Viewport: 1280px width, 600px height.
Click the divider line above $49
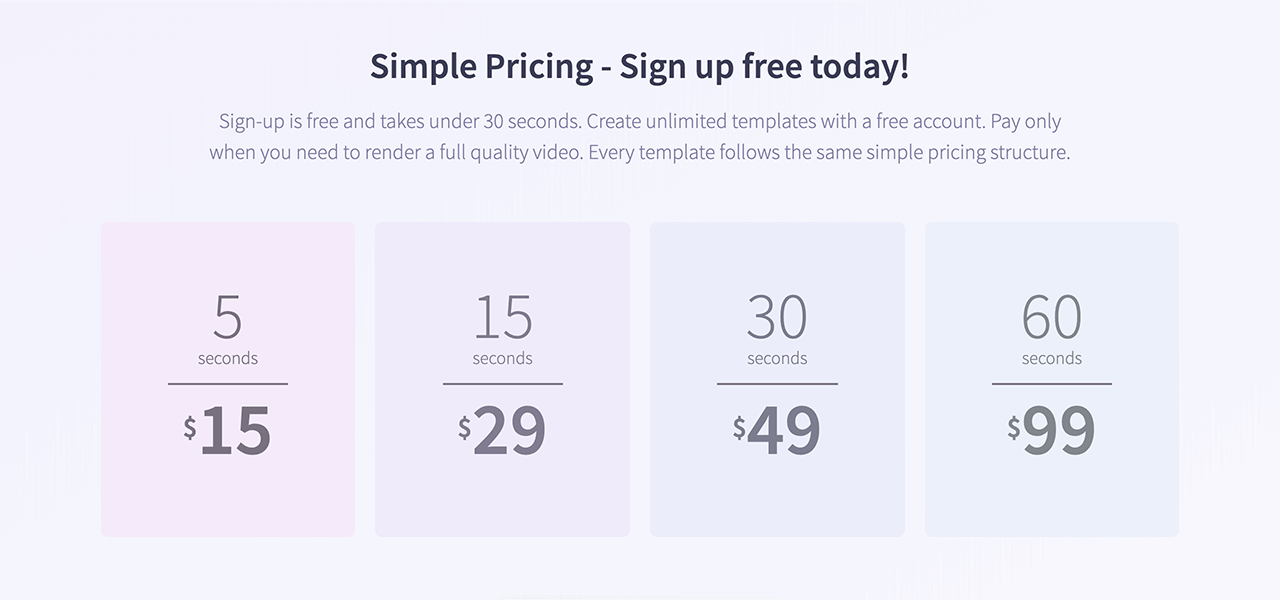coord(777,383)
